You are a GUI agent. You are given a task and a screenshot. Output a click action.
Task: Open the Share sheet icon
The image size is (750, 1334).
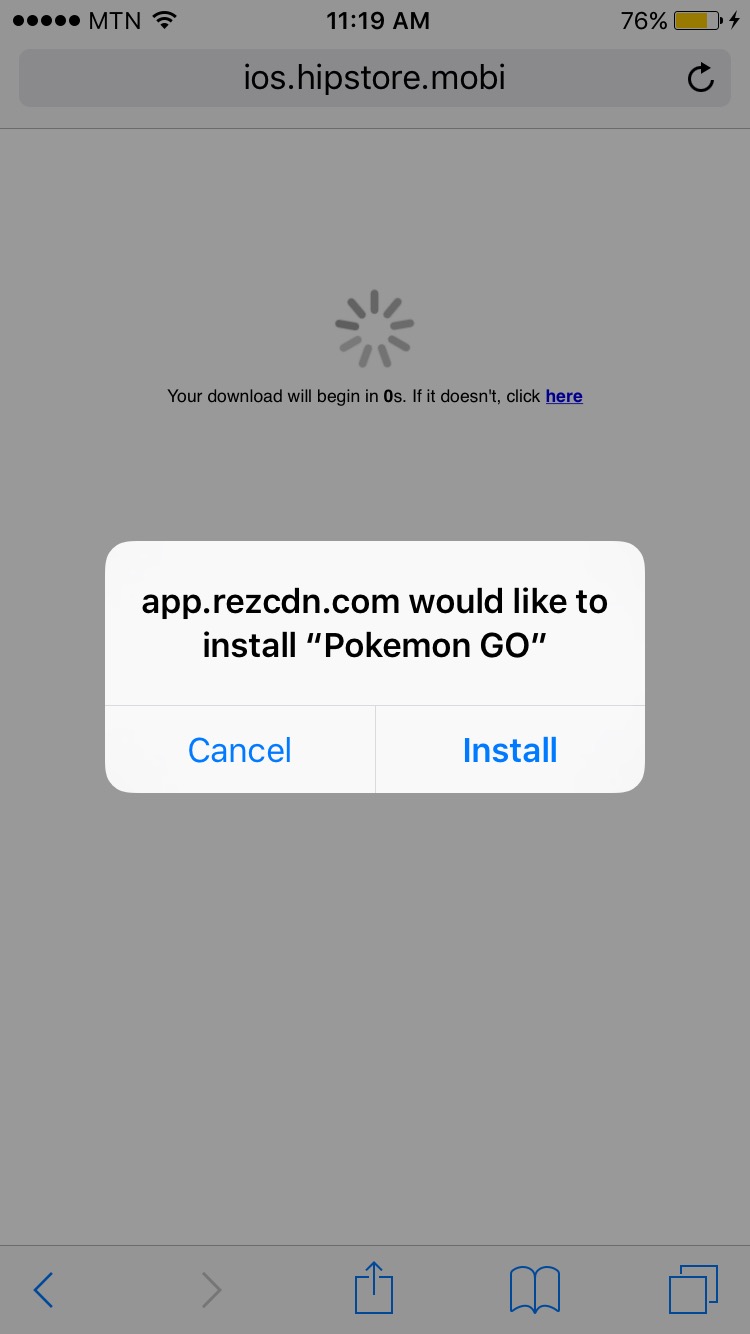[375, 1288]
